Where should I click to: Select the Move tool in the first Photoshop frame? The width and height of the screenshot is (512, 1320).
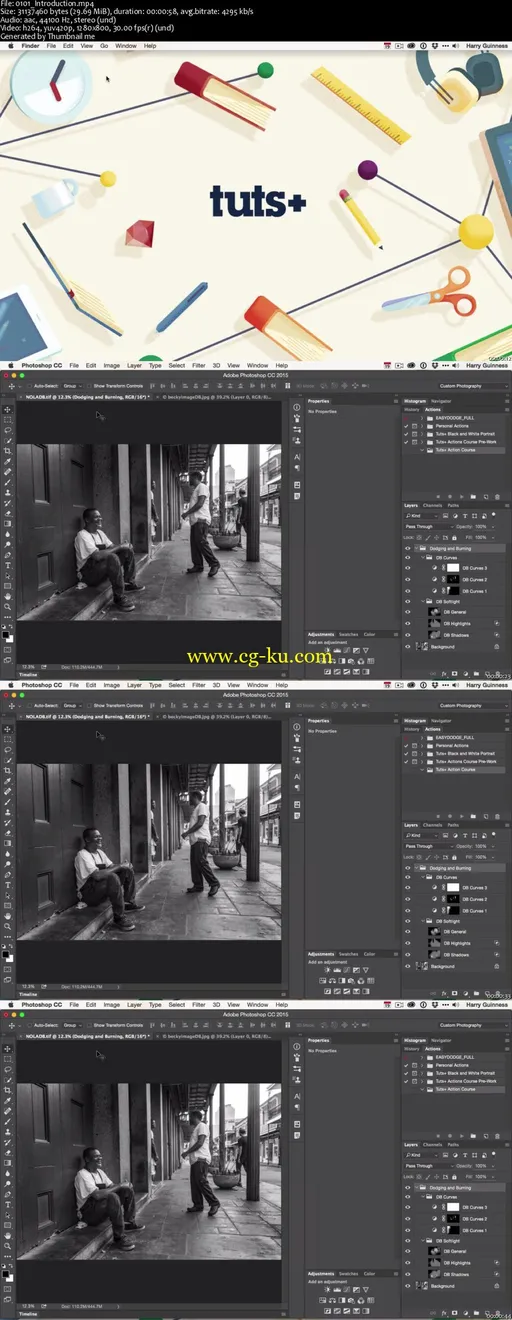point(8,410)
